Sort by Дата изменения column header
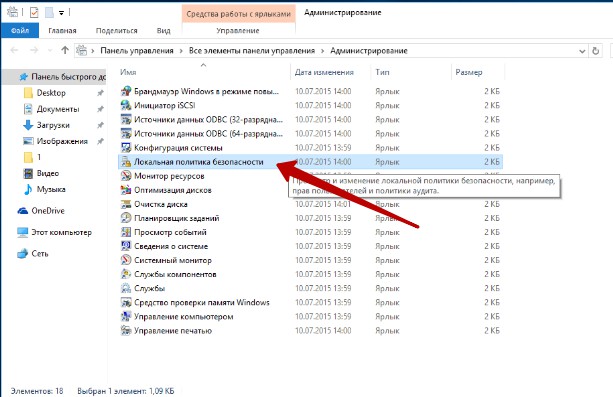The image size is (613, 397). pos(330,72)
